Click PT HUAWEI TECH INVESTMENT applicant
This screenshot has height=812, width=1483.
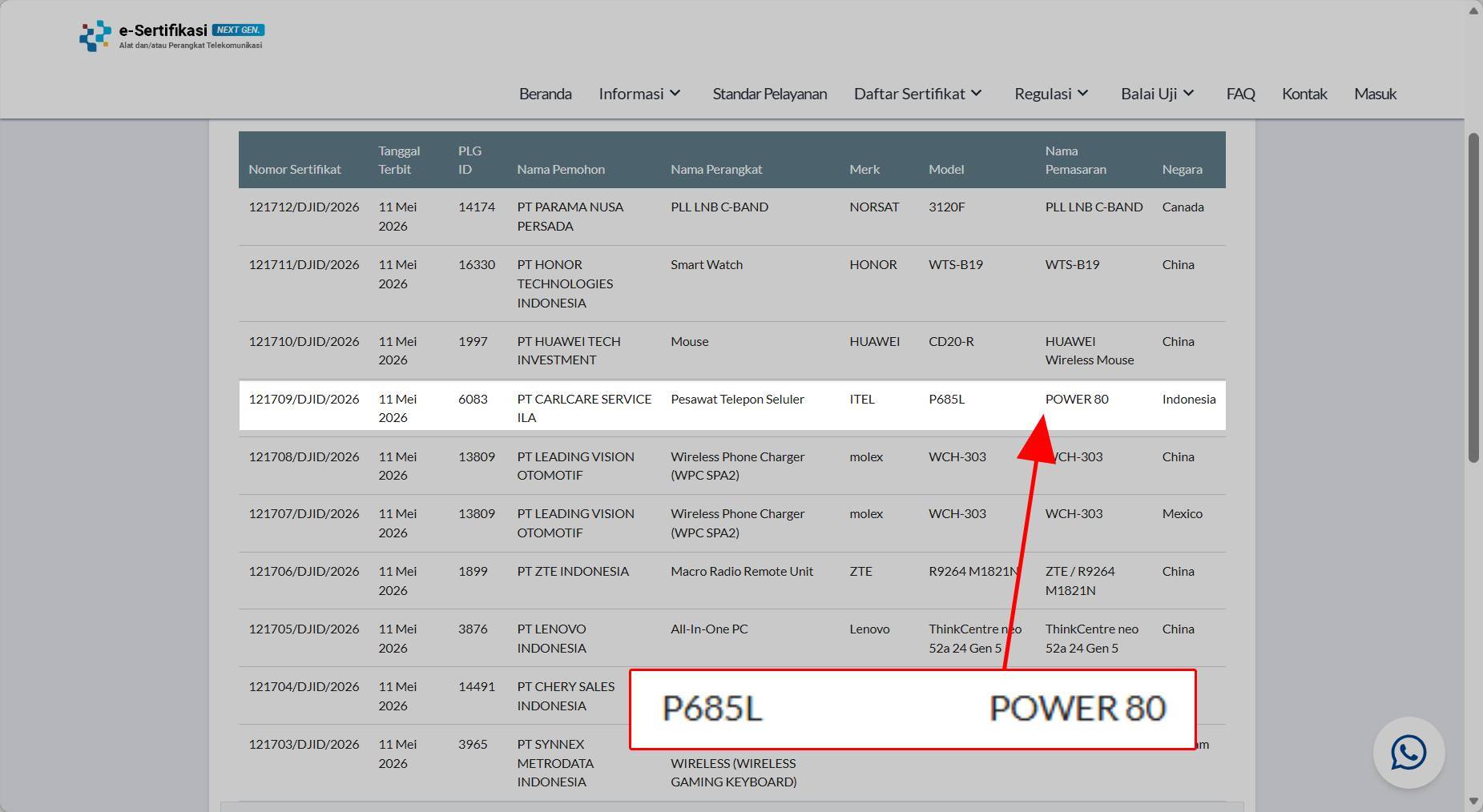(568, 351)
